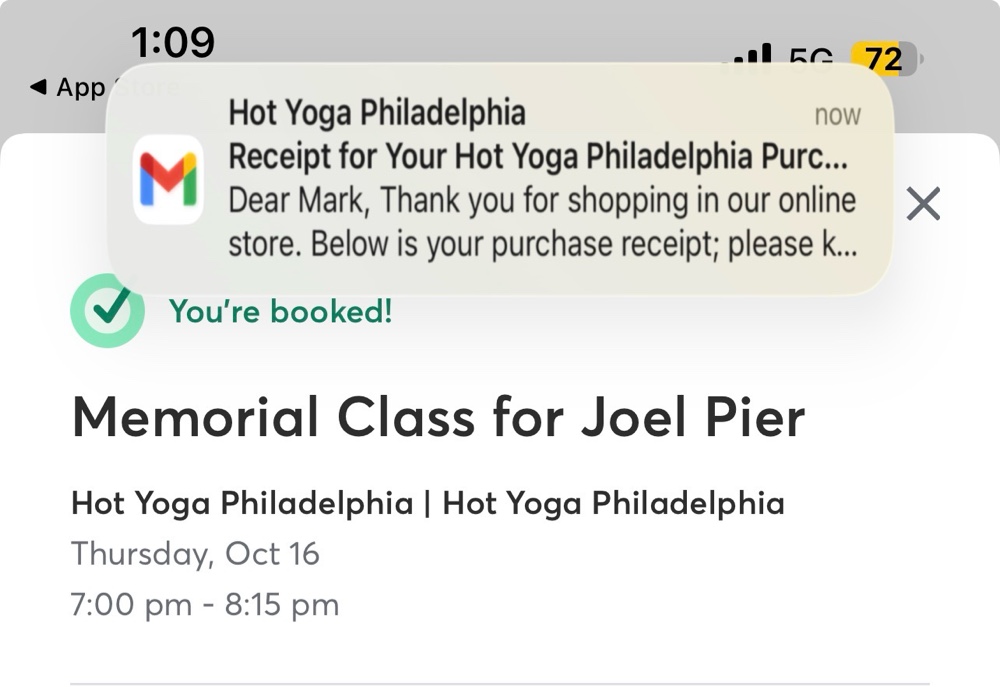Tap the Gmail icon in notification banner
1000x687 pixels.
pos(168,179)
